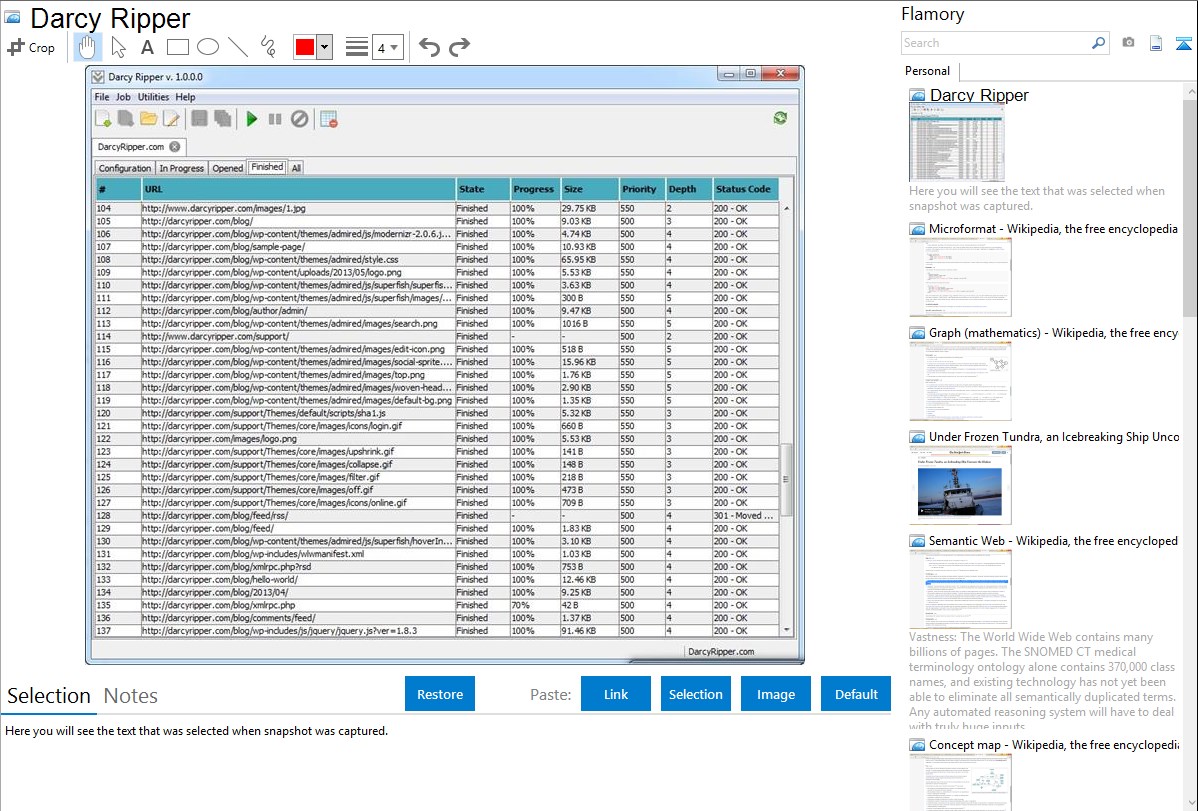This screenshot has width=1198, height=811.
Task: Click the Image paste button
Action: click(x=776, y=694)
